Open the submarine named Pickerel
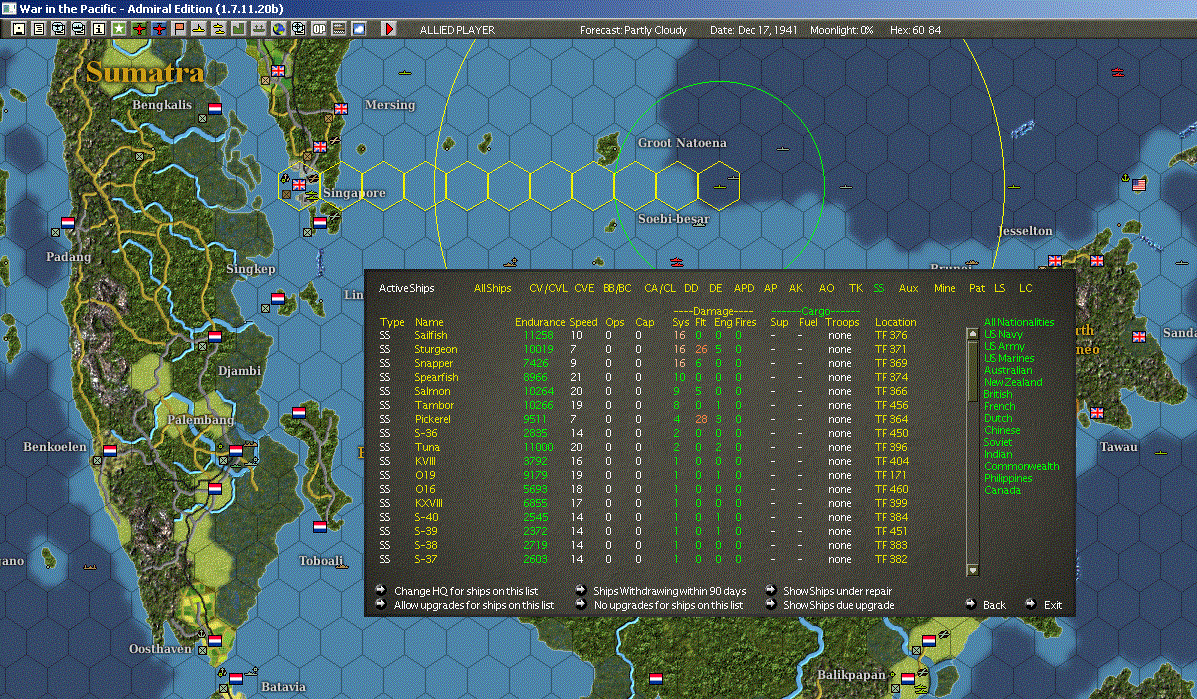This screenshot has width=1197, height=699. (432, 419)
